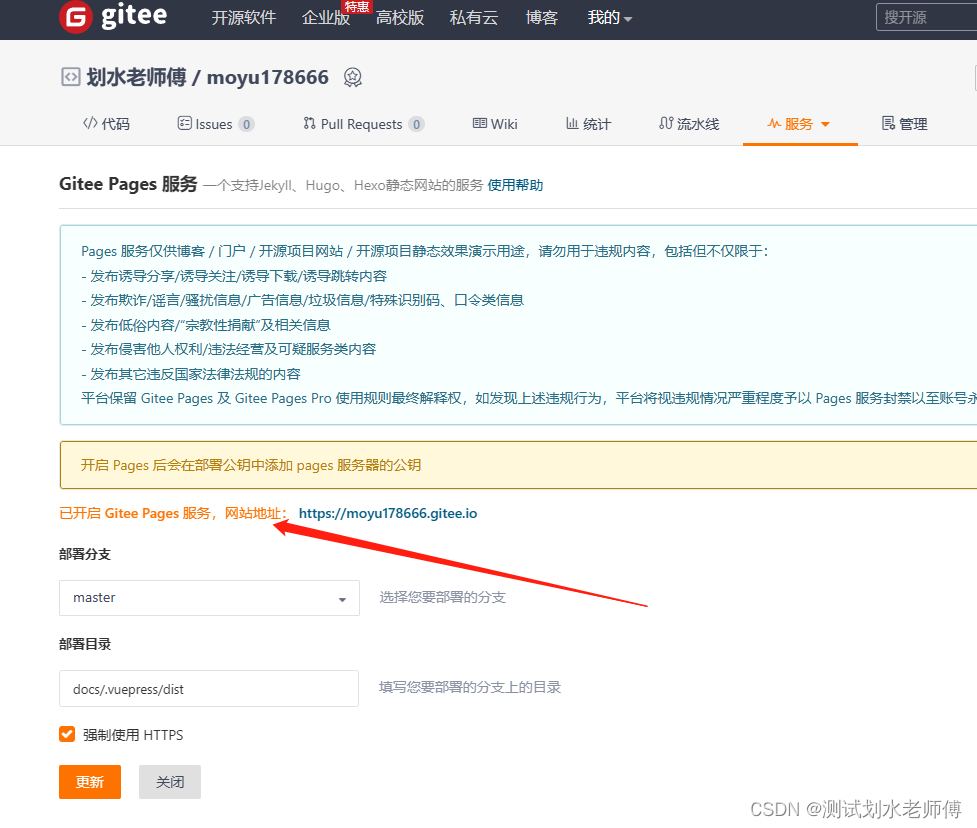This screenshot has width=977, height=828.
Task: Open the 统计 tab
Action: pos(588,124)
